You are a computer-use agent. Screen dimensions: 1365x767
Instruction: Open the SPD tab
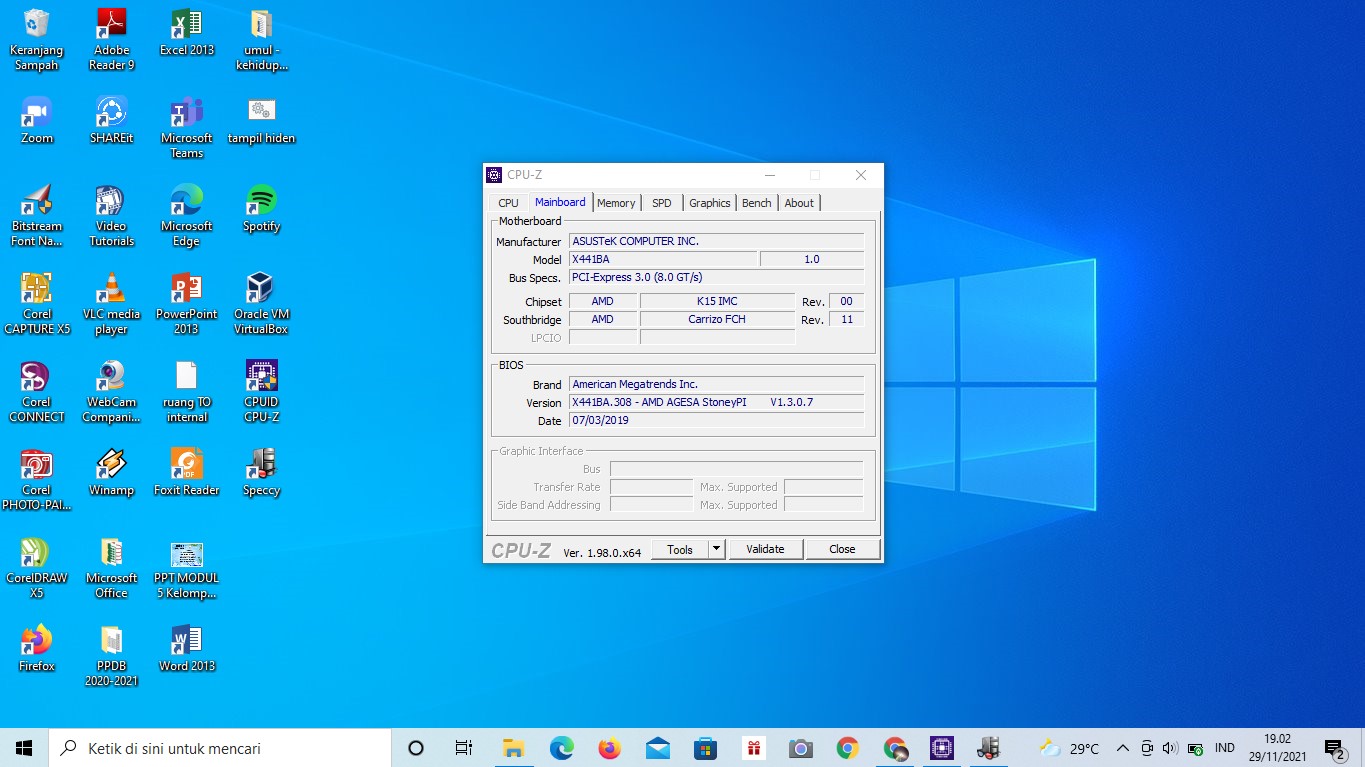[x=662, y=203]
